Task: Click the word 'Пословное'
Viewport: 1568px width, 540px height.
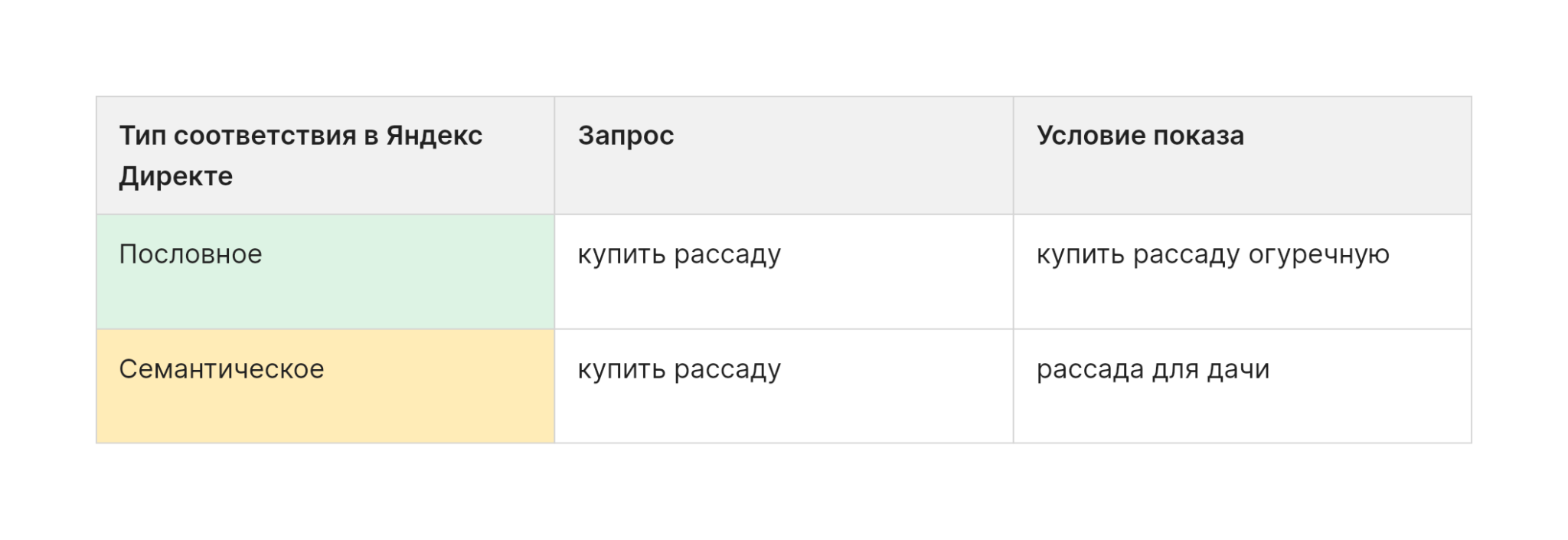Action: pyautogui.click(x=191, y=254)
